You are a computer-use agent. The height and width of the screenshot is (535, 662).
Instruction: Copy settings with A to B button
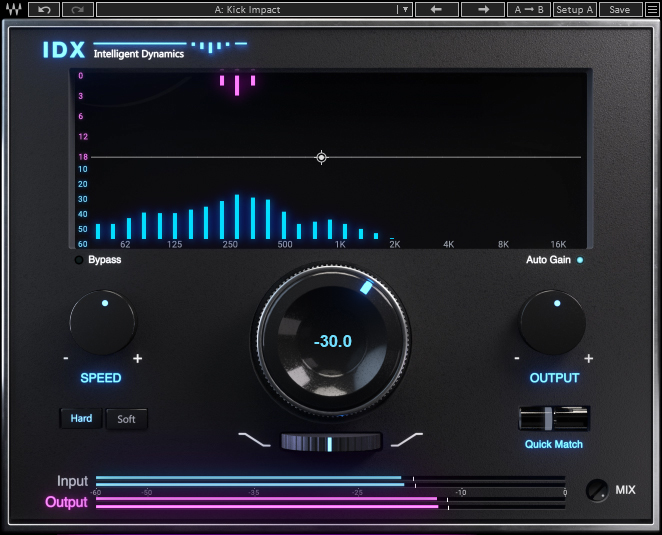click(528, 10)
